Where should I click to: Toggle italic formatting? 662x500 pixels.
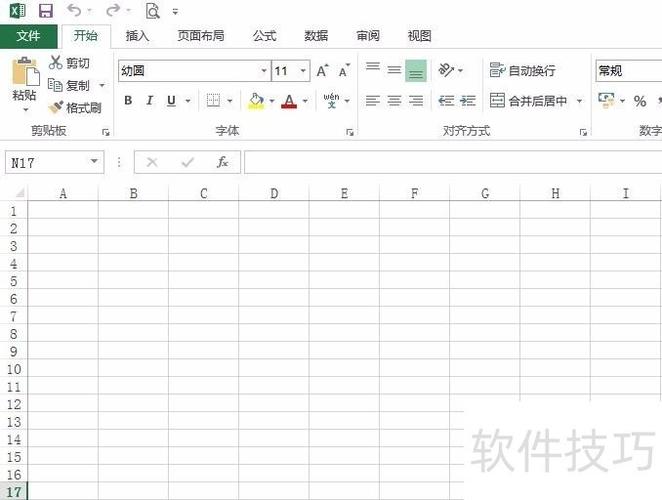click(x=149, y=101)
